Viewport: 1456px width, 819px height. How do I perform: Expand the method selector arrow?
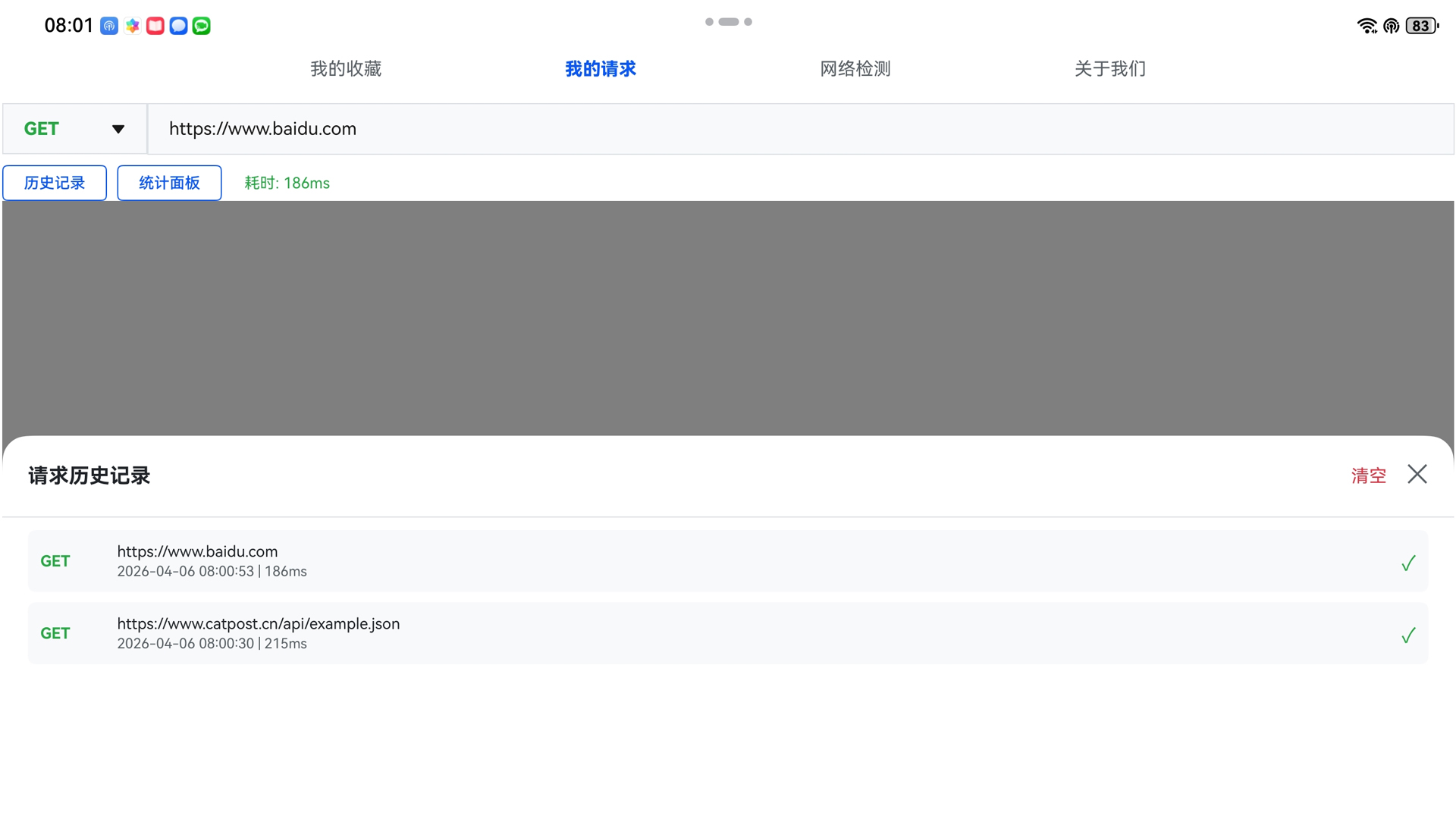click(x=118, y=129)
